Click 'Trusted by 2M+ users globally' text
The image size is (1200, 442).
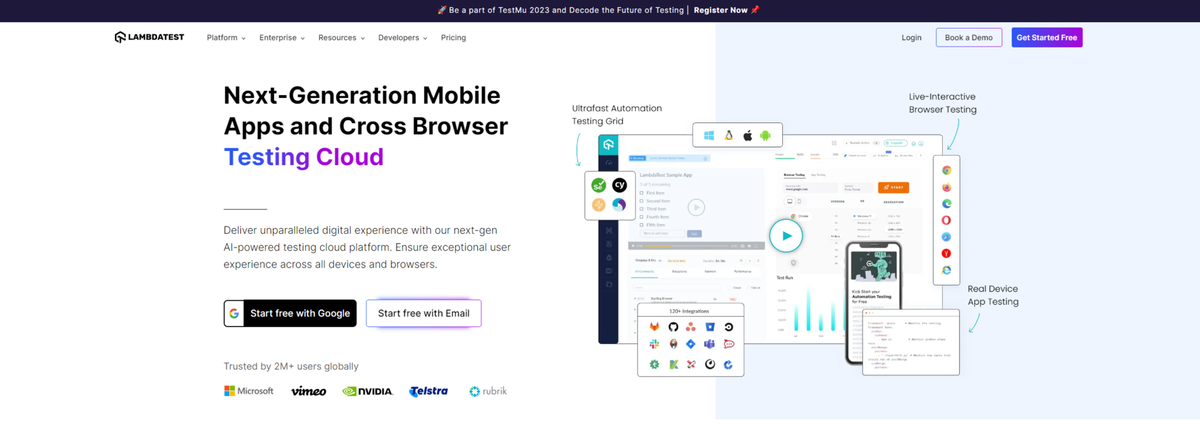(x=291, y=366)
